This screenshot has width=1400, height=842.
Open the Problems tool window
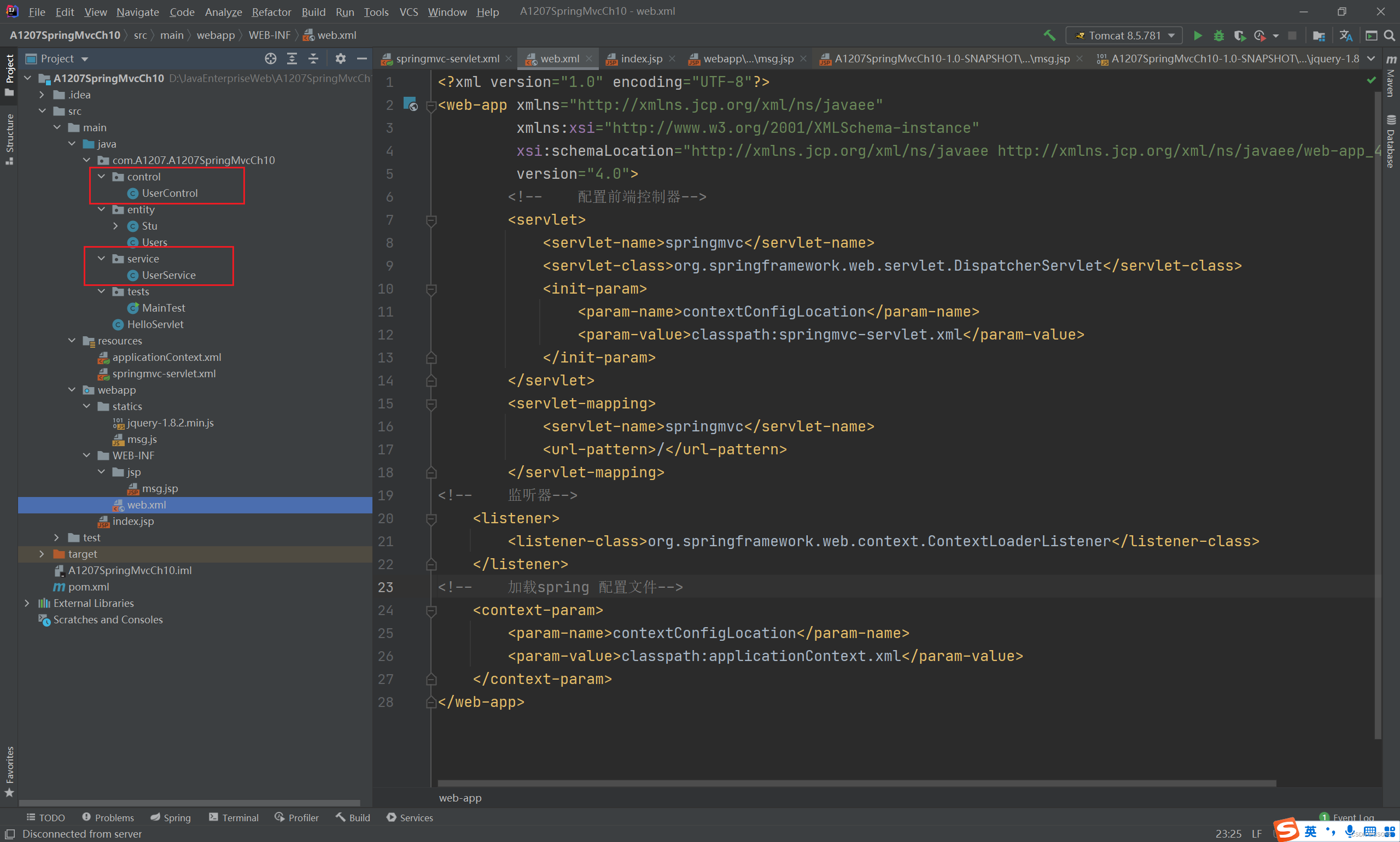pyautogui.click(x=108, y=817)
